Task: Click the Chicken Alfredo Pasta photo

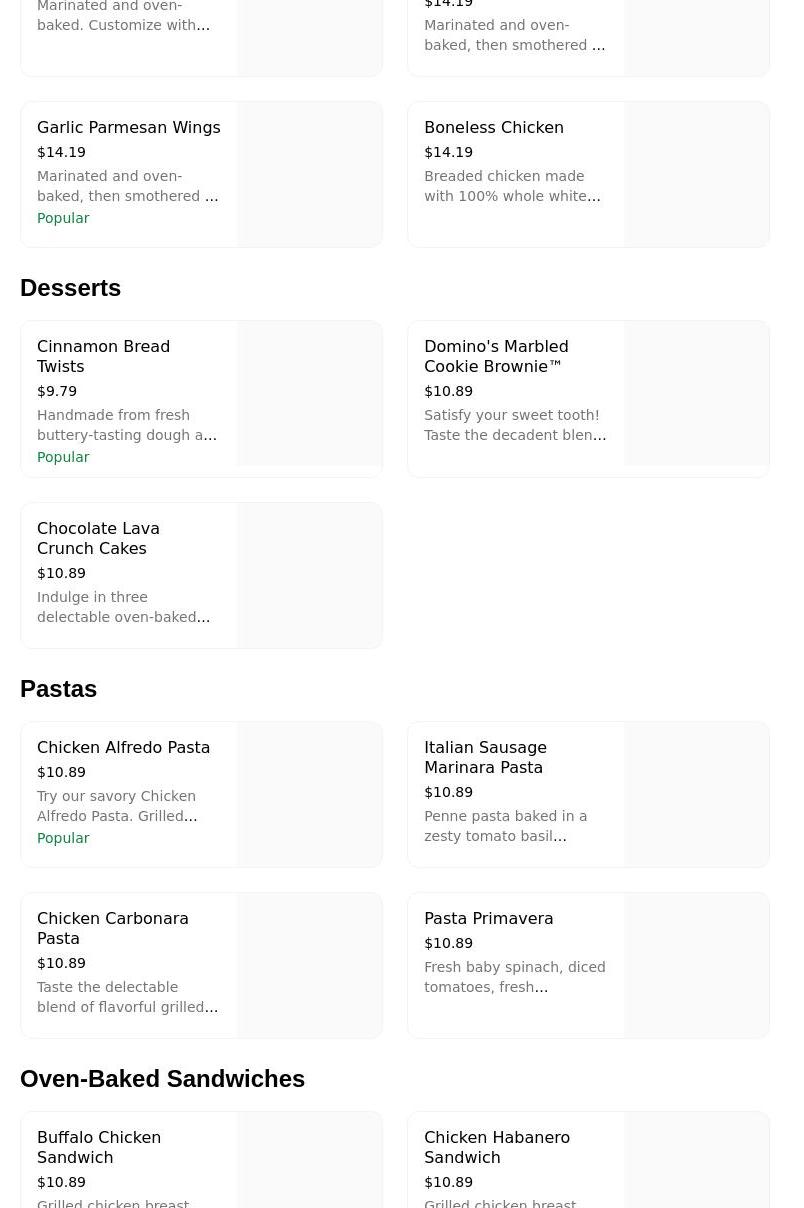Action: 310,794
